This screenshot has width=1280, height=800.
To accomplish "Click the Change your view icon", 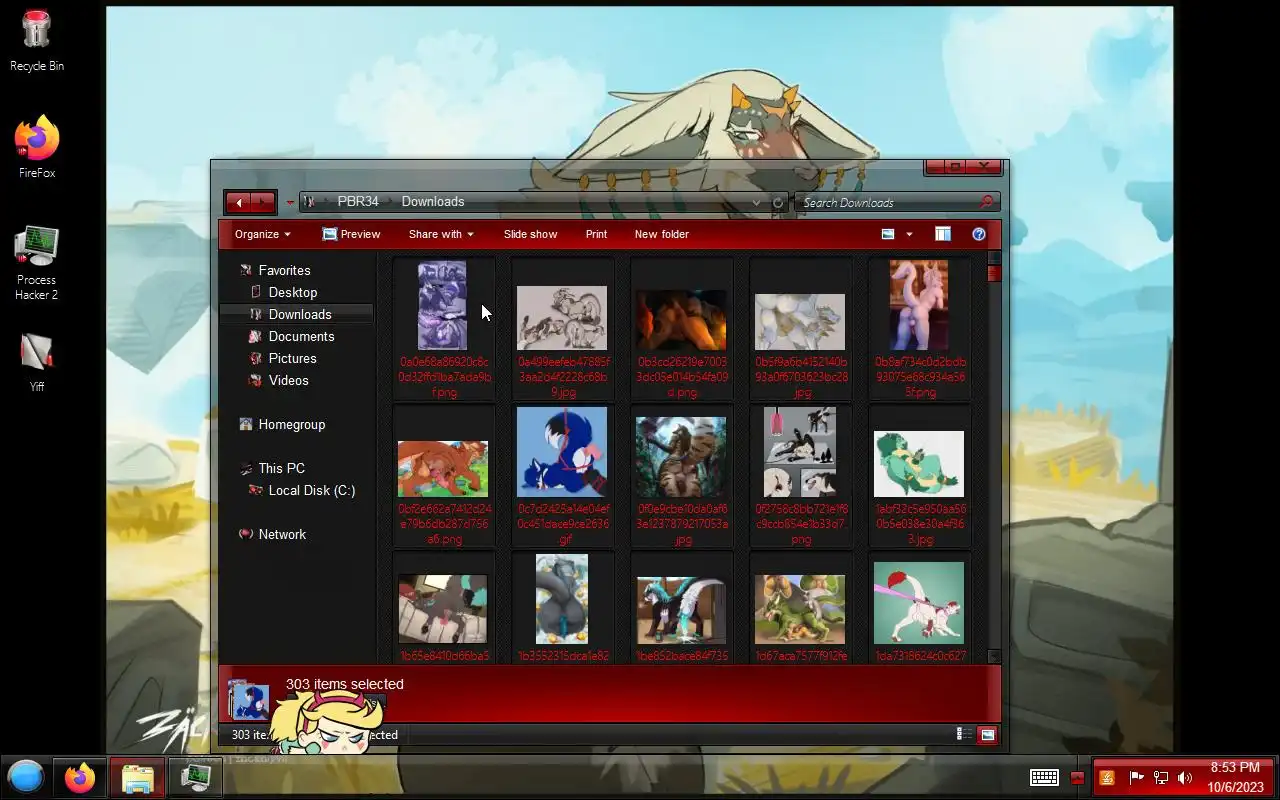I will point(888,234).
